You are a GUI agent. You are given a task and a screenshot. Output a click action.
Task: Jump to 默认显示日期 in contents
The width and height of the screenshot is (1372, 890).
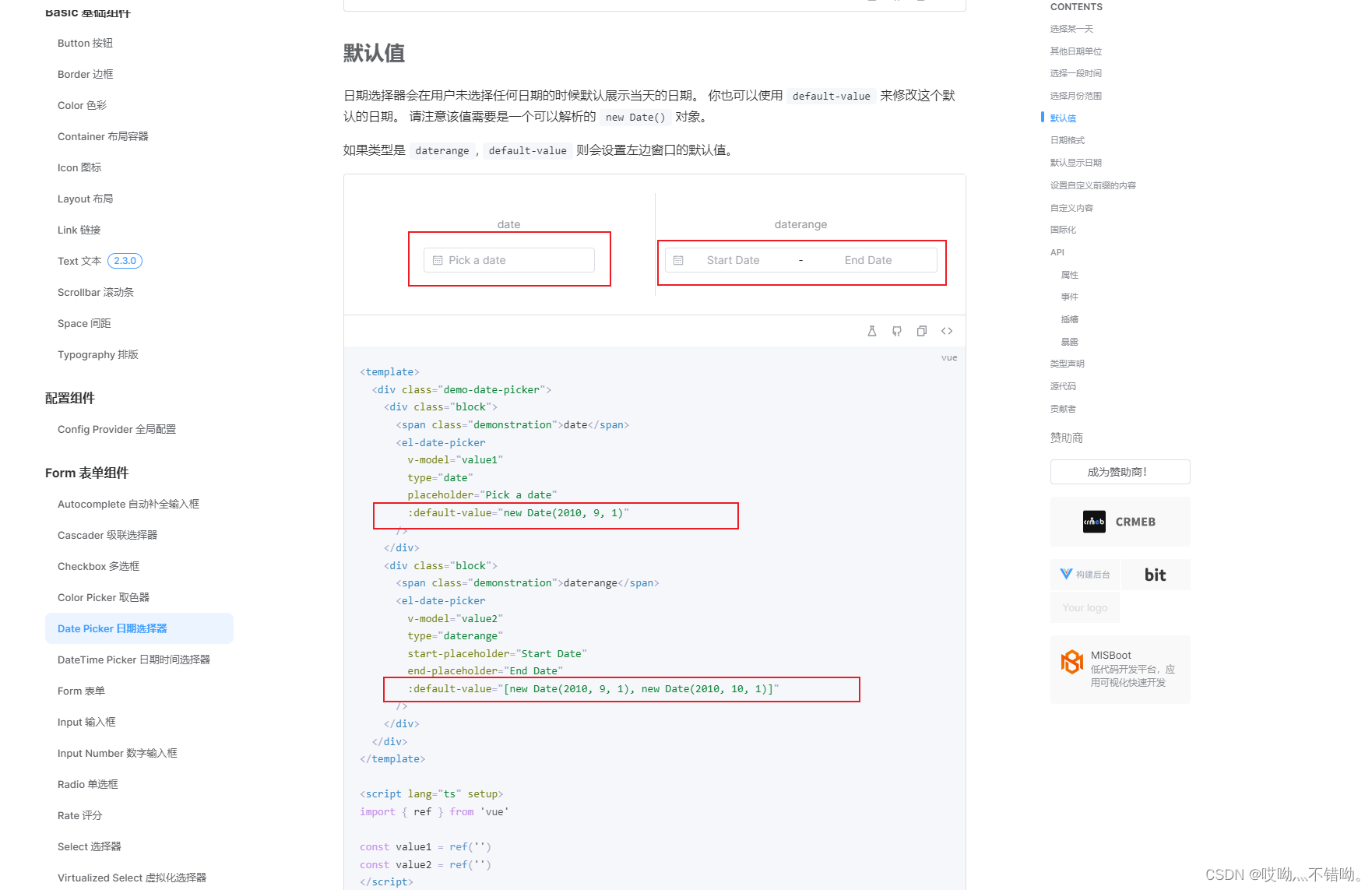(x=1076, y=163)
